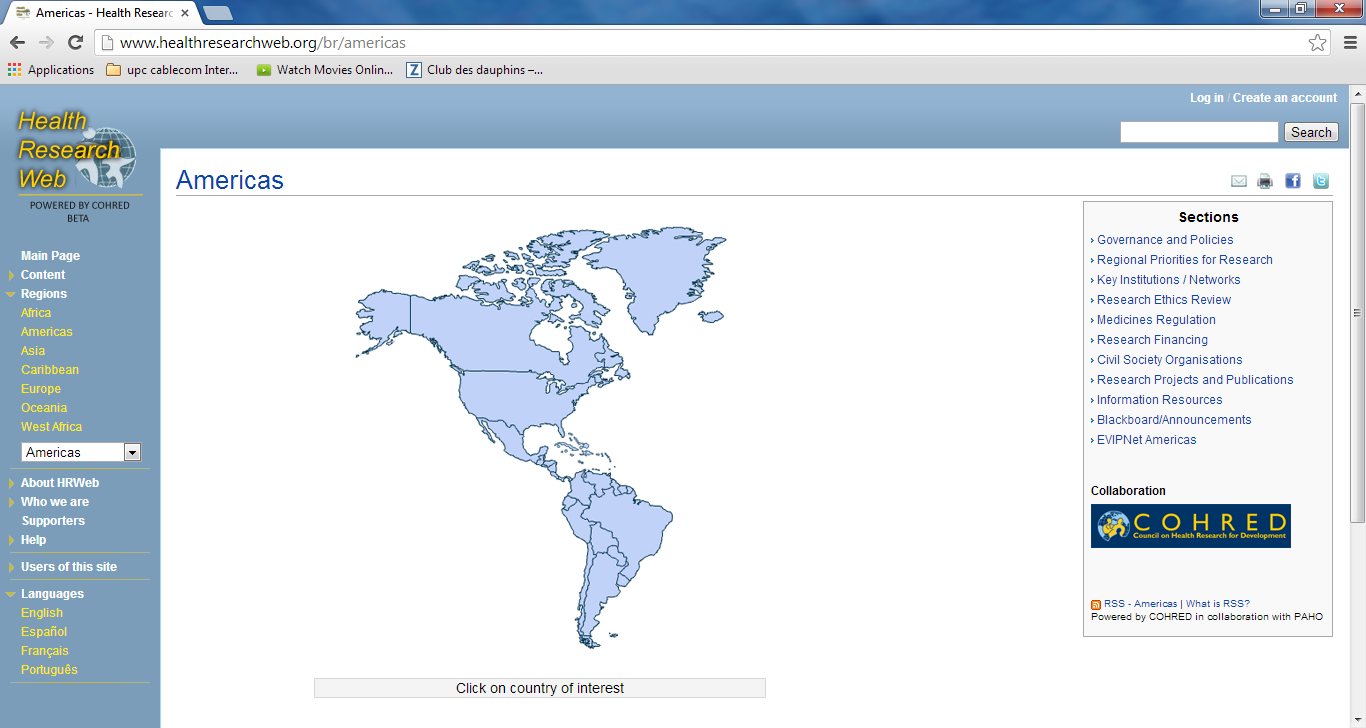Bookmark page with star icon
1366x728 pixels.
[1317, 43]
